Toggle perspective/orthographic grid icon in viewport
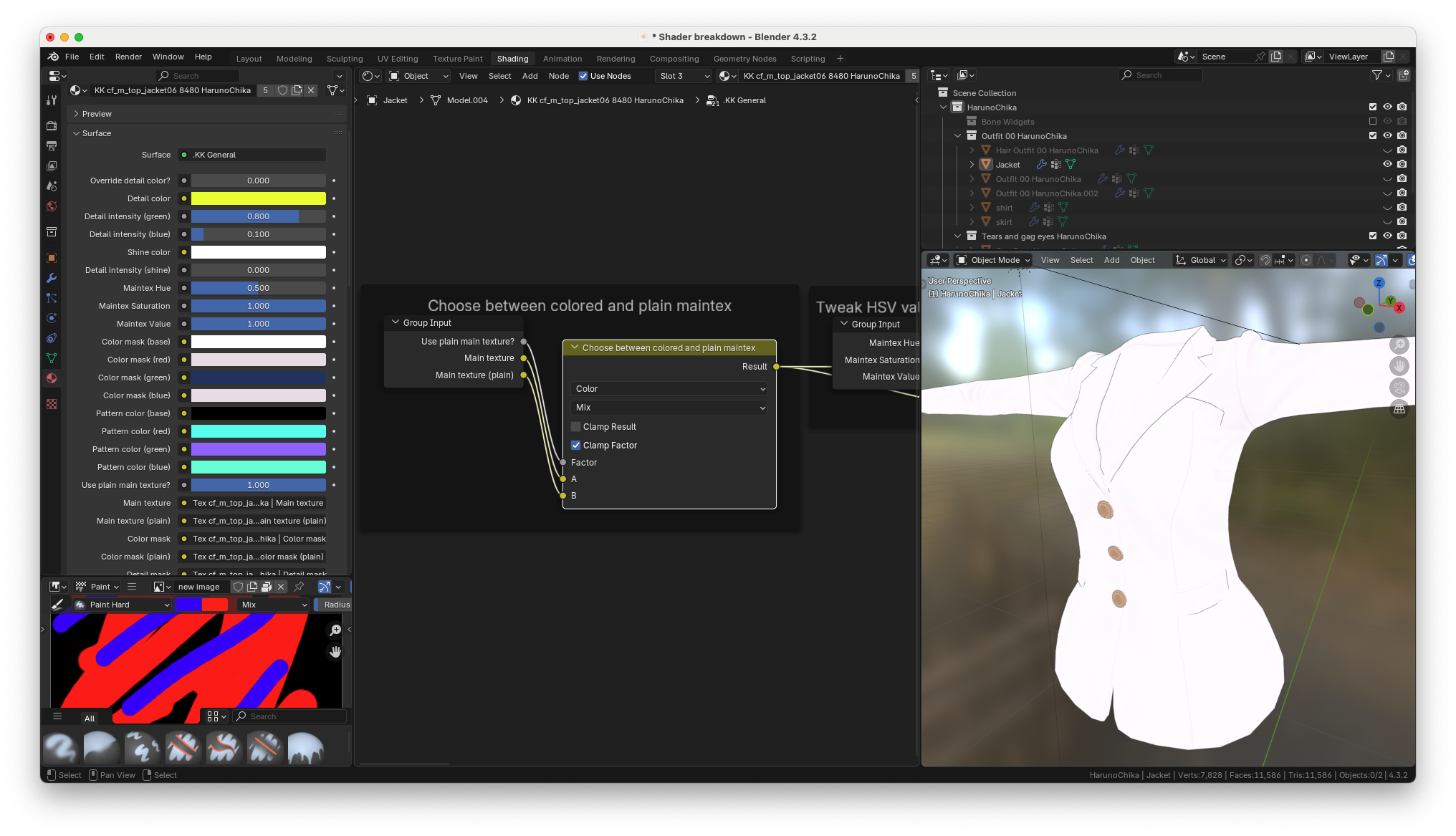 [1399, 409]
